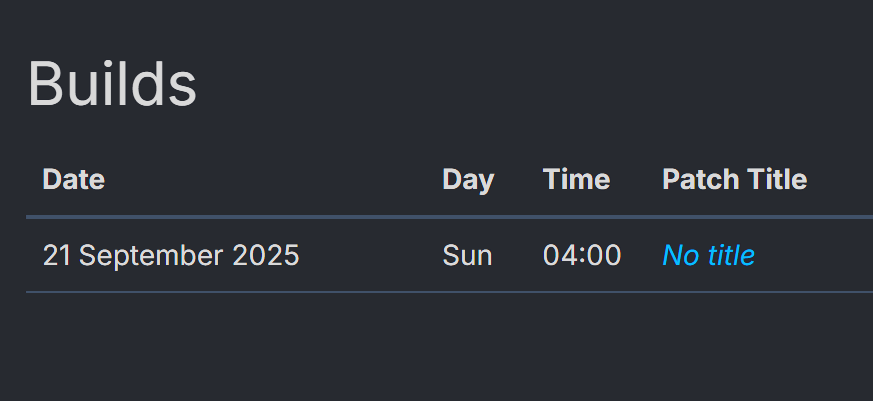Click the day number 21 in the row
Viewport: 873px width, 401px height.
(56, 256)
